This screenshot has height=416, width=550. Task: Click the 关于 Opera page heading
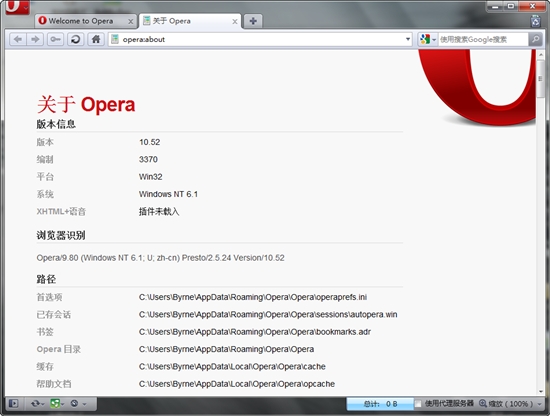point(86,104)
